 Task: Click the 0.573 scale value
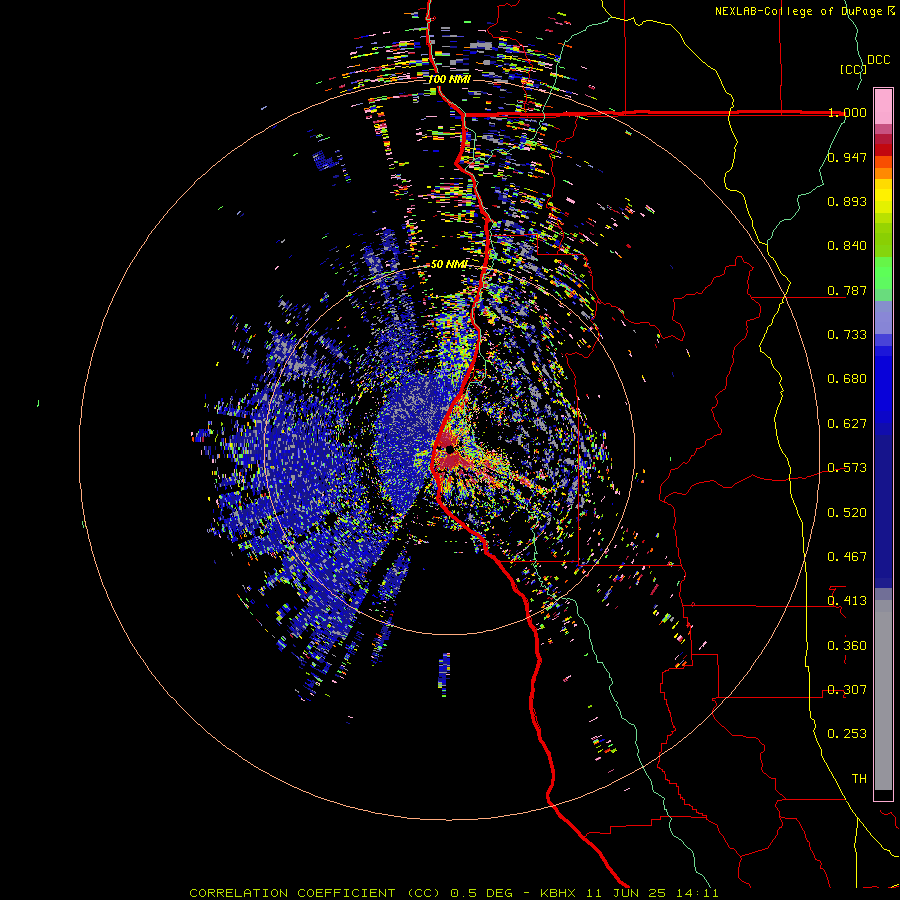pyautogui.click(x=847, y=468)
